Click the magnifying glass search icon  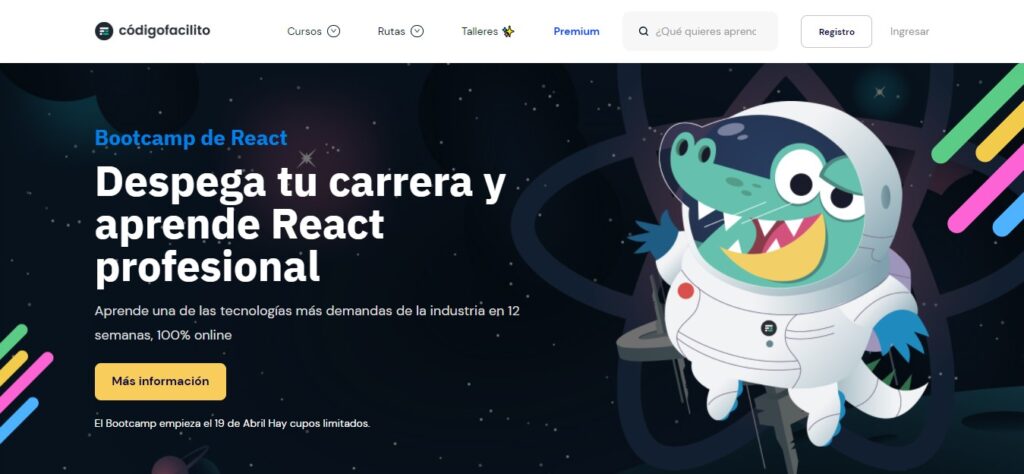(x=643, y=32)
